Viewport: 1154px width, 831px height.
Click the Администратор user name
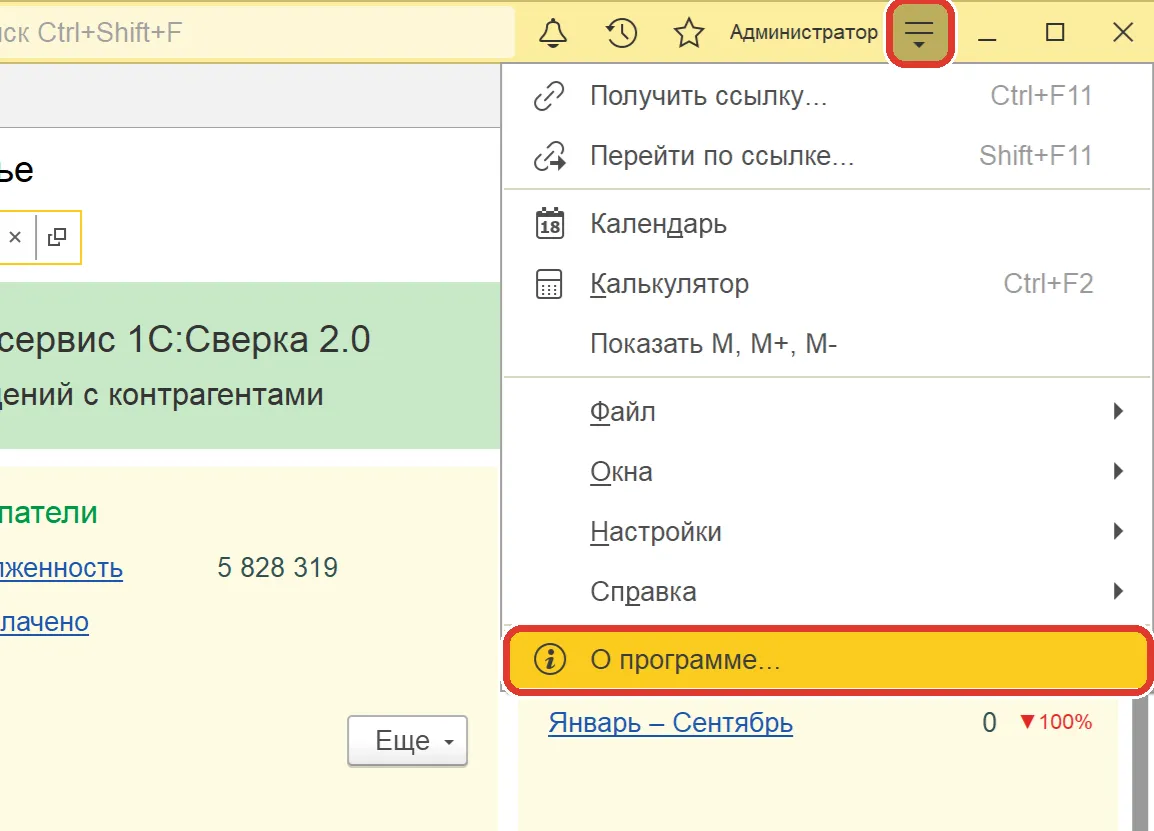(x=804, y=32)
